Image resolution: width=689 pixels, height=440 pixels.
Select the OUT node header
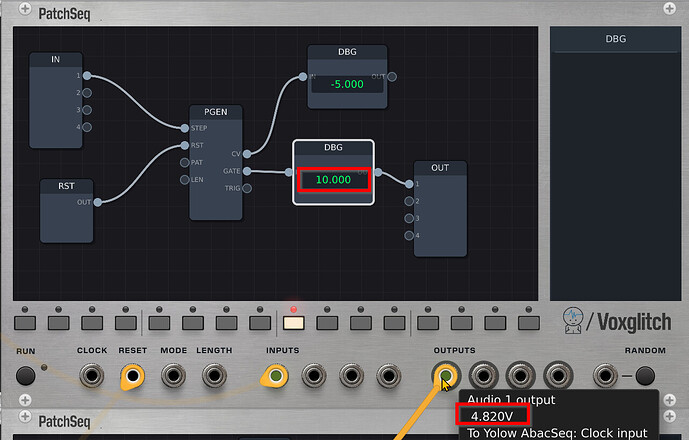tap(440, 168)
